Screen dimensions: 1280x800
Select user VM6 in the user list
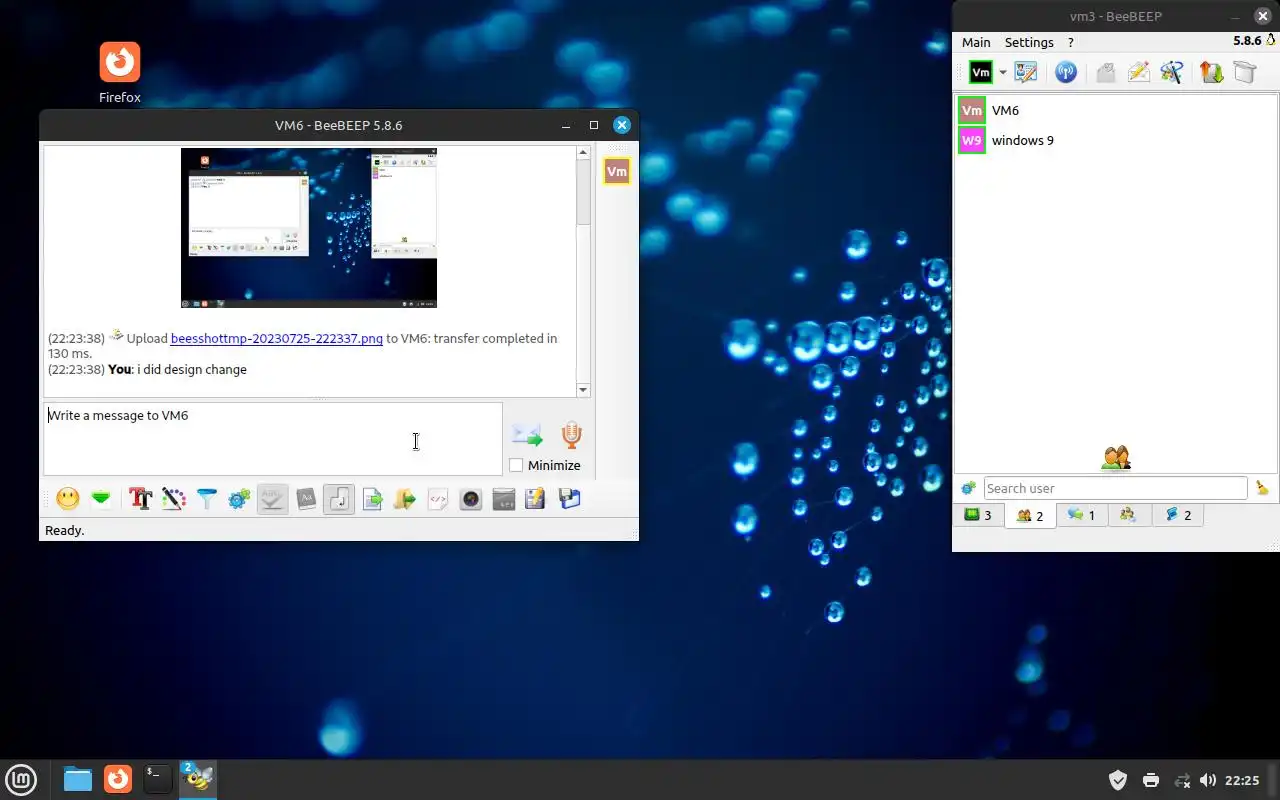pos(1115,110)
